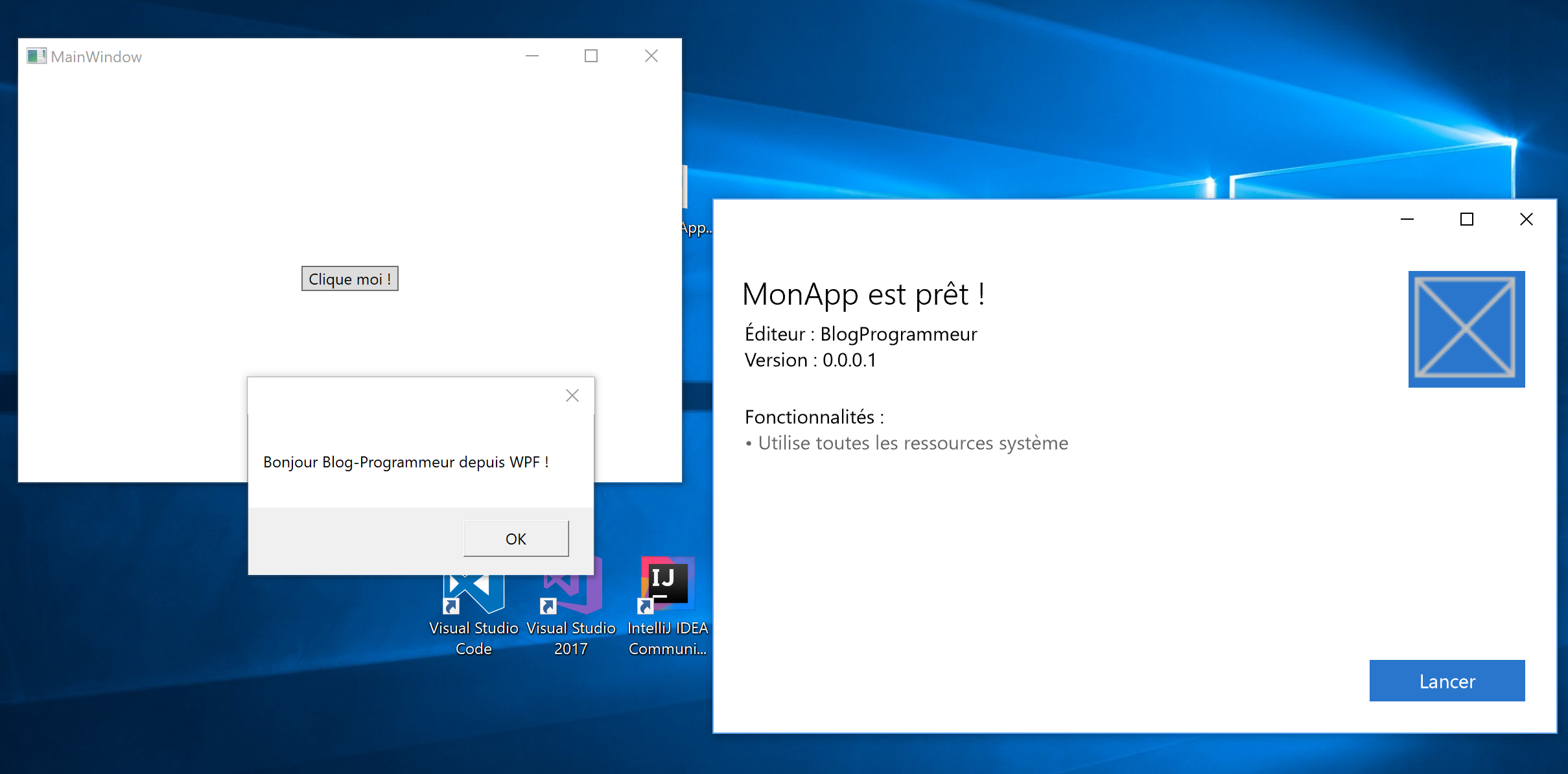
Task: Click the 'Clique moi !' button
Action: [x=349, y=279]
